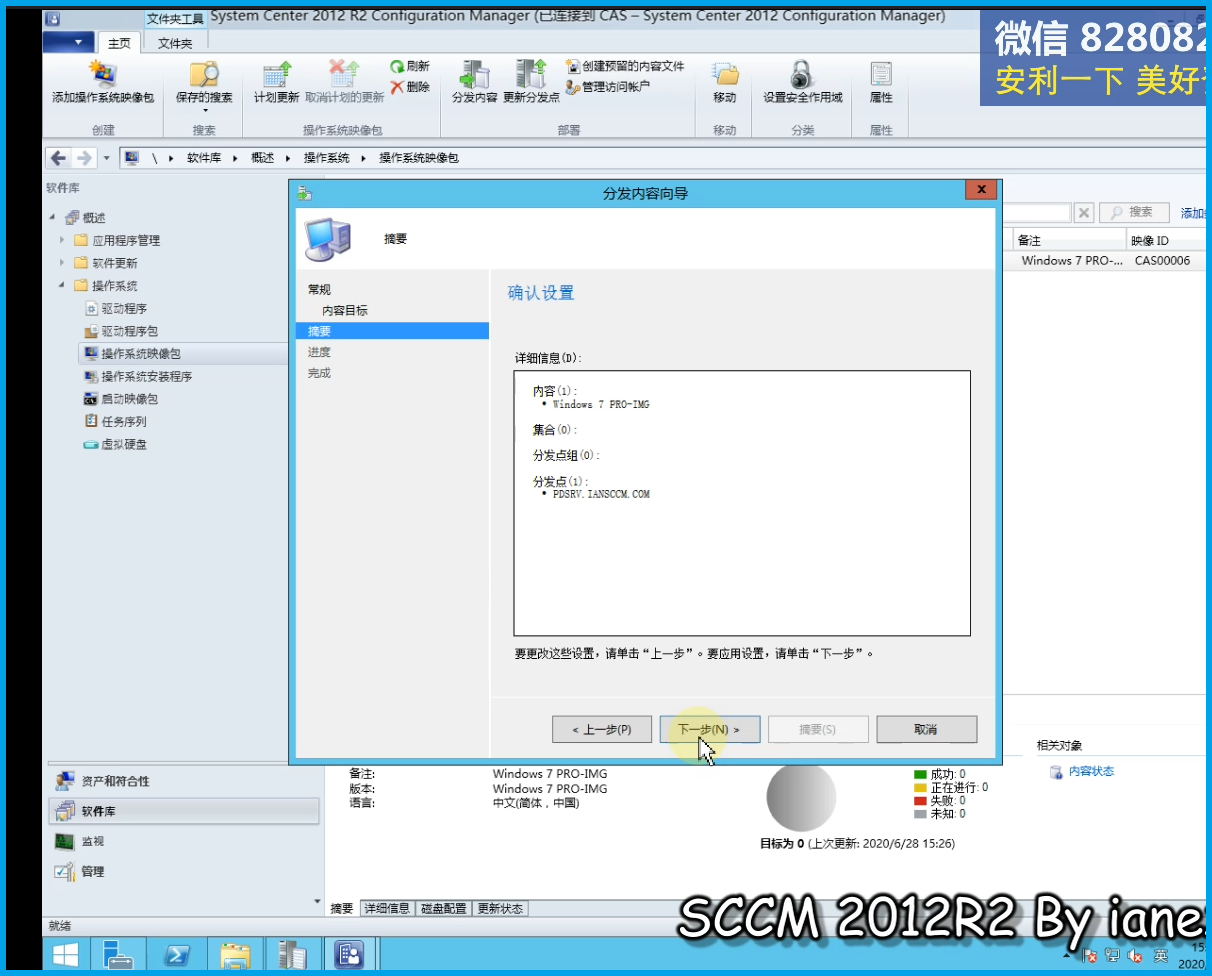Expand 软件更新 tree node
The image size is (1212, 976).
(62, 263)
